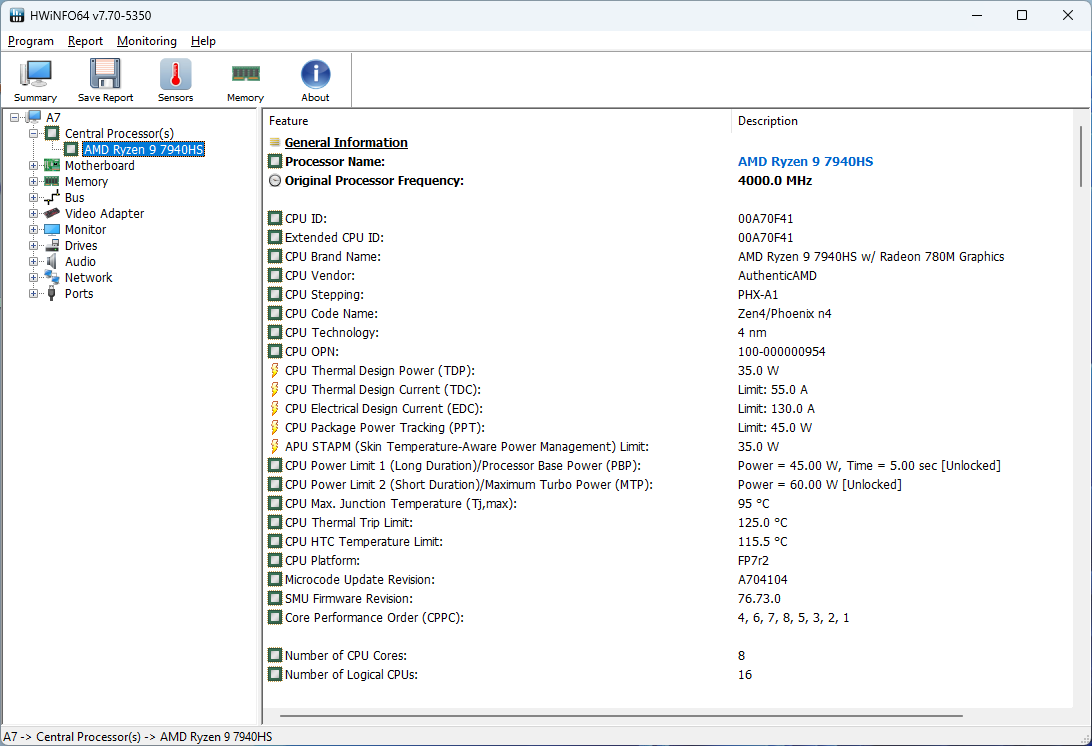1092x746 pixels.
Task: Click the lightning icon beside CPU Thermal Design Power
Action: (275, 371)
